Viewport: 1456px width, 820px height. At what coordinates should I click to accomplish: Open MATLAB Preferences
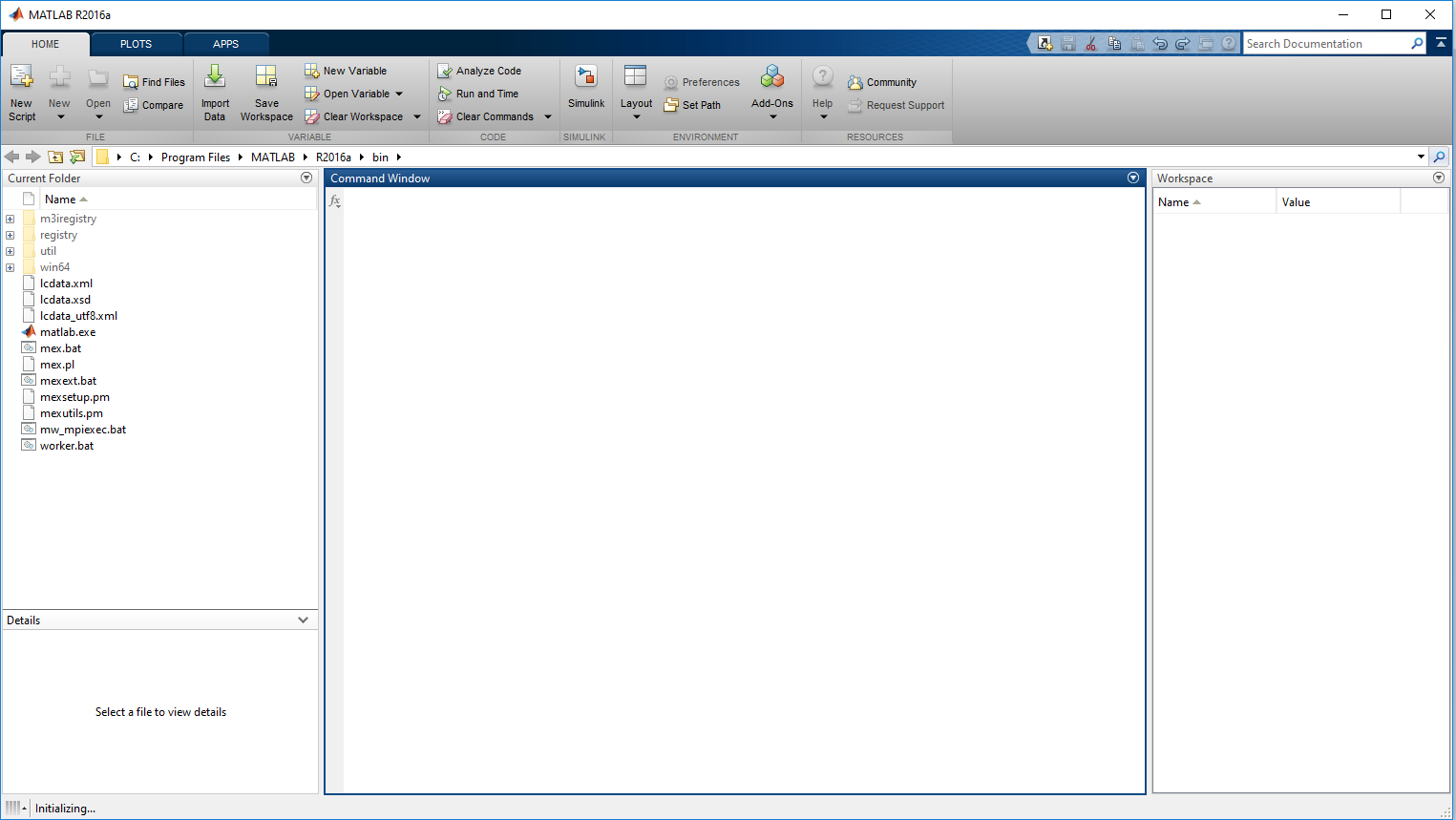(x=702, y=82)
